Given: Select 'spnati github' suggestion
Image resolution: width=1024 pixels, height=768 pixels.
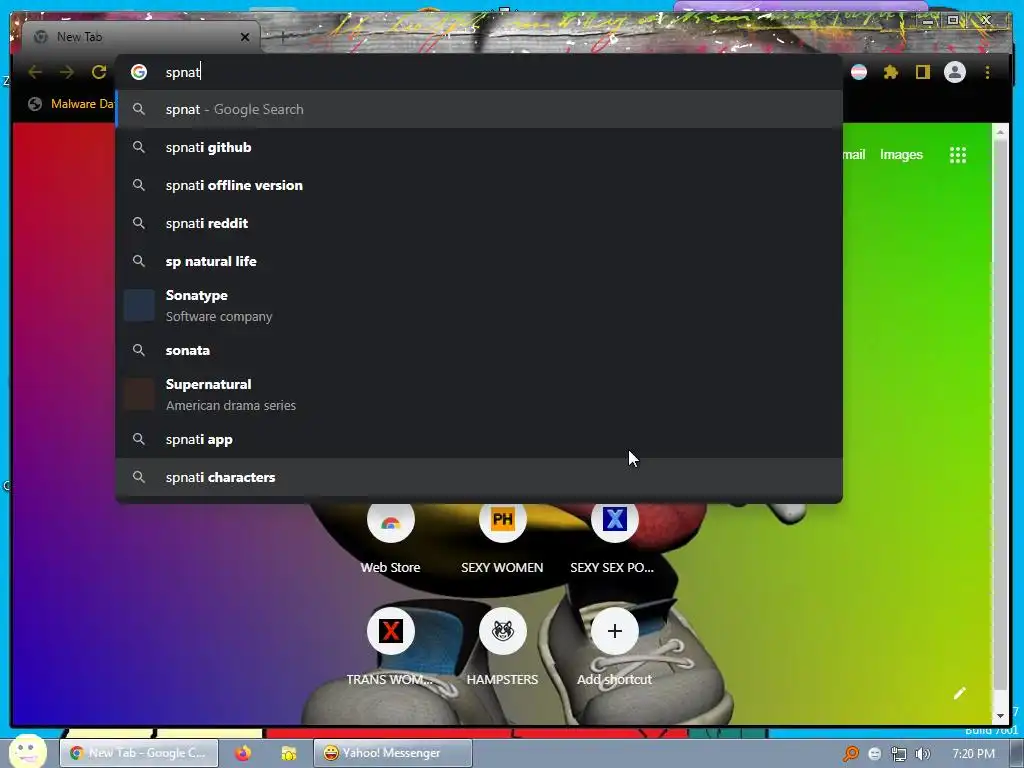Looking at the screenshot, I should [x=479, y=147].
